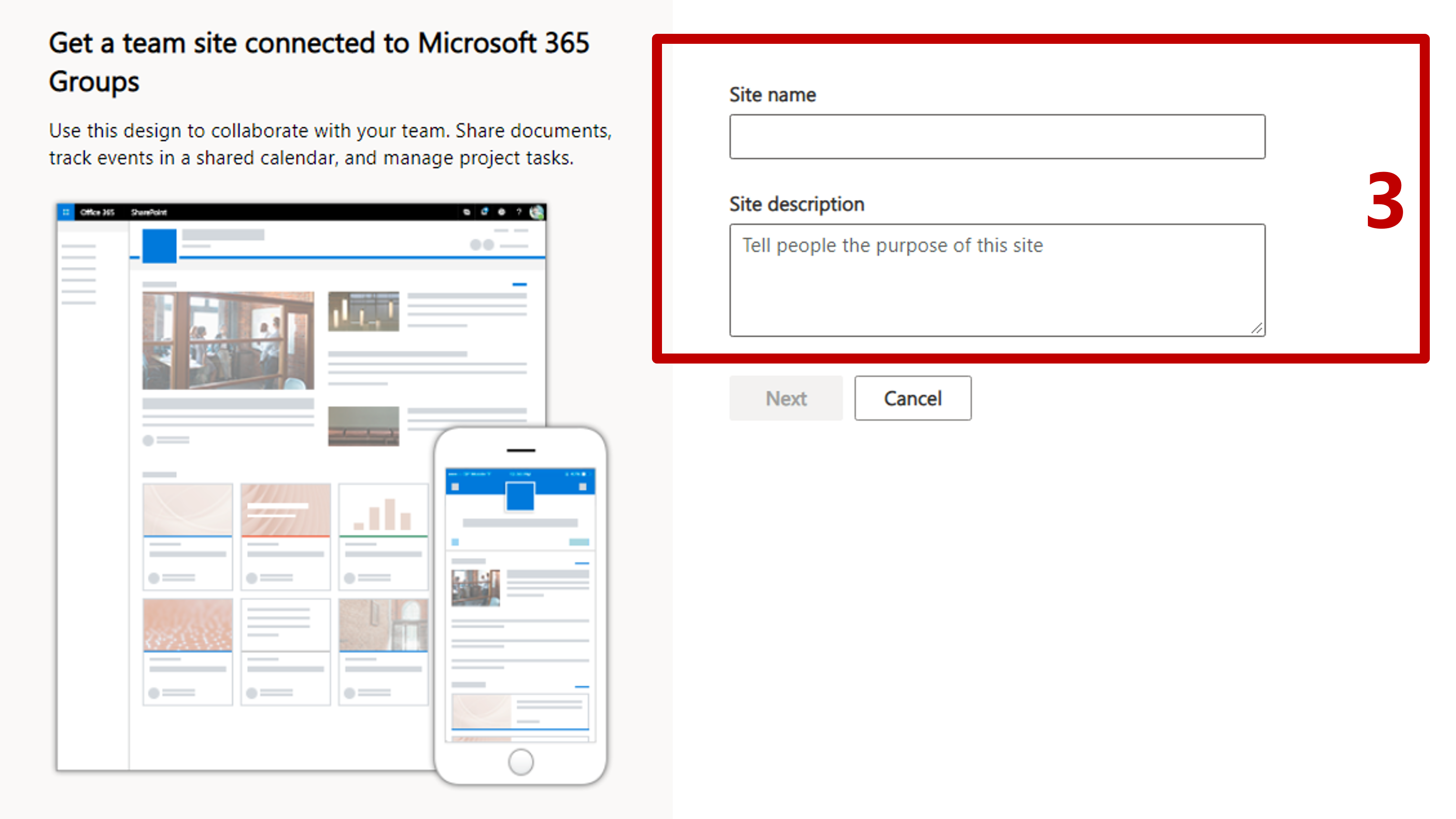Click the app launcher waffle icon in preview
Image resolution: width=1456 pixels, height=819 pixels.
coord(66,212)
